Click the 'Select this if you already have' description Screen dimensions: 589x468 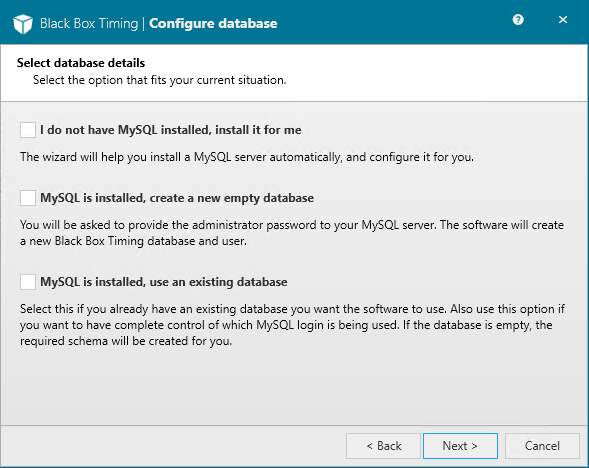(292, 325)
